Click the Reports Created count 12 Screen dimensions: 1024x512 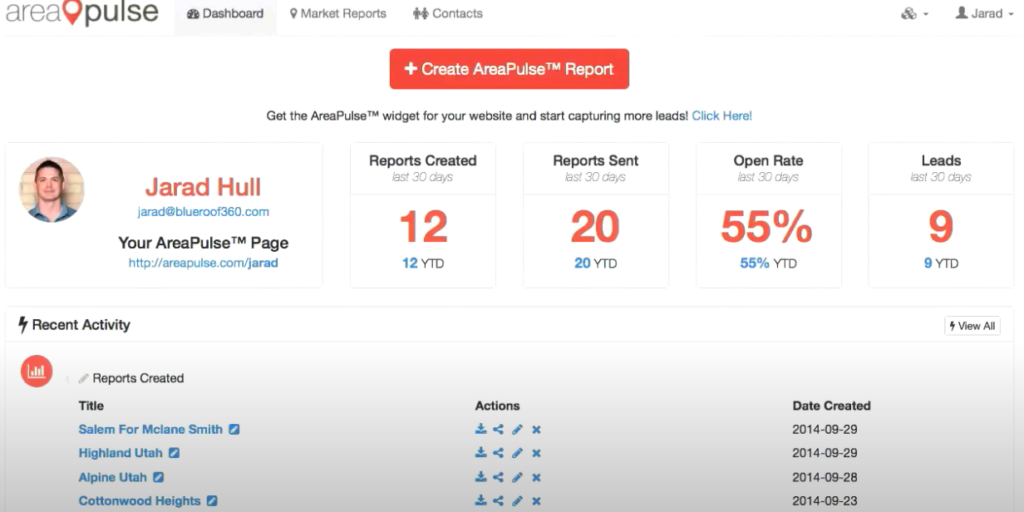[x=423, y=227]
